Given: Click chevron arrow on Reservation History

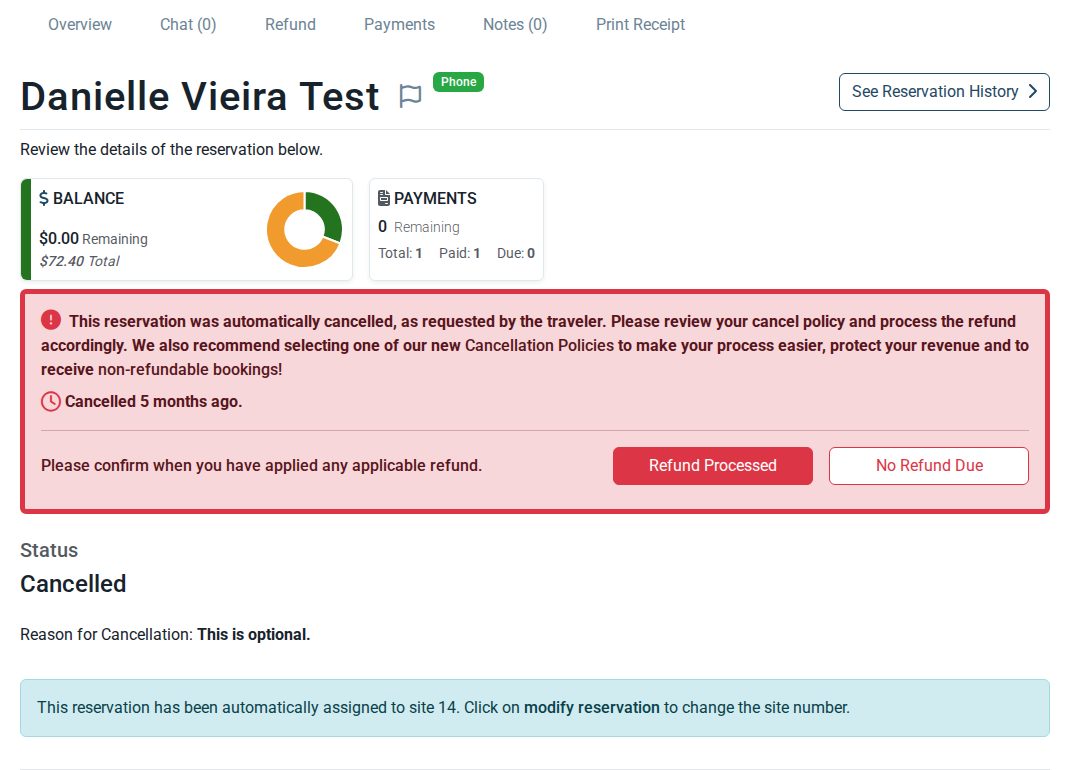Looking at the screenshot, I should 1032,91.
